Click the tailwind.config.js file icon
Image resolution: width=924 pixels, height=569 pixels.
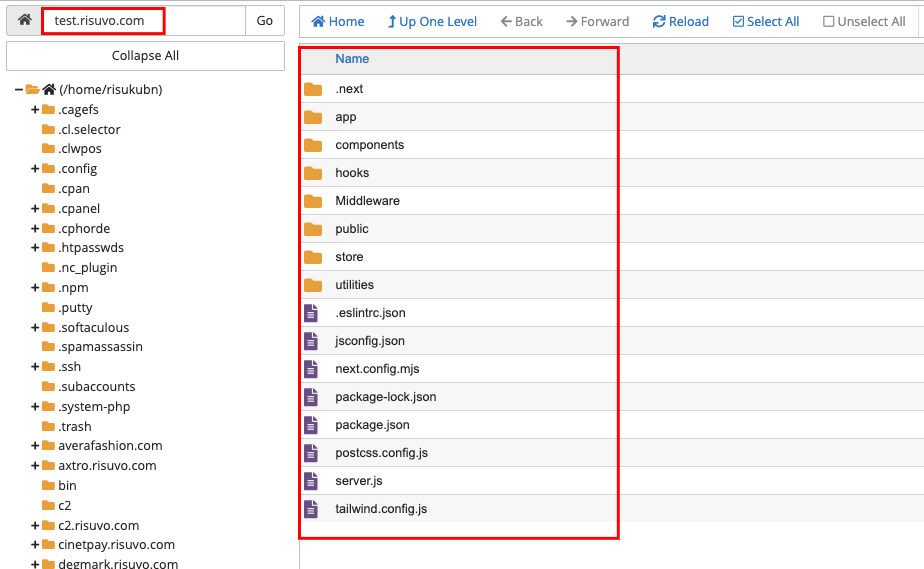(313, 509)
